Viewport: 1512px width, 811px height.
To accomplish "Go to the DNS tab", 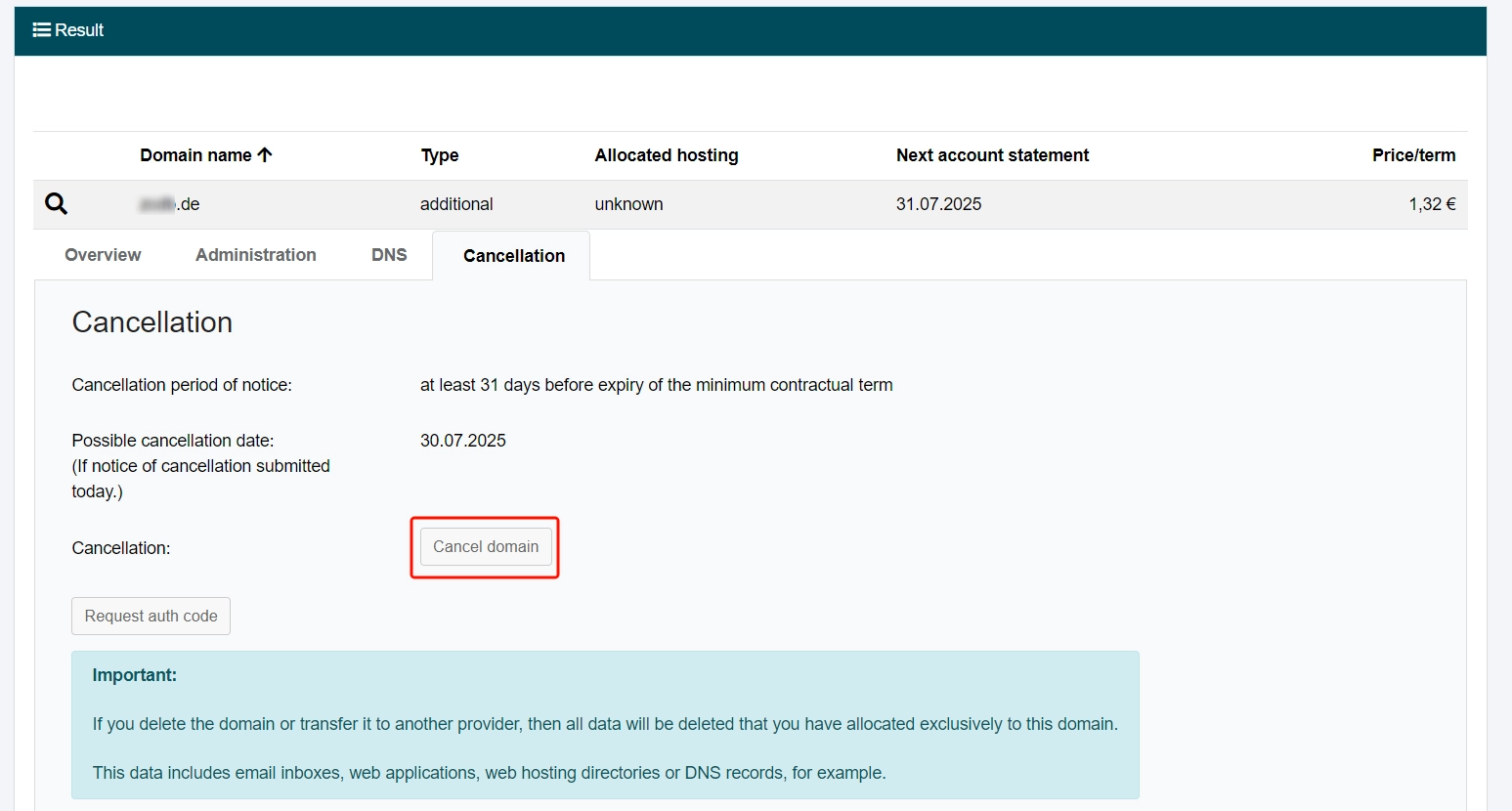I will tap(389, 255).
